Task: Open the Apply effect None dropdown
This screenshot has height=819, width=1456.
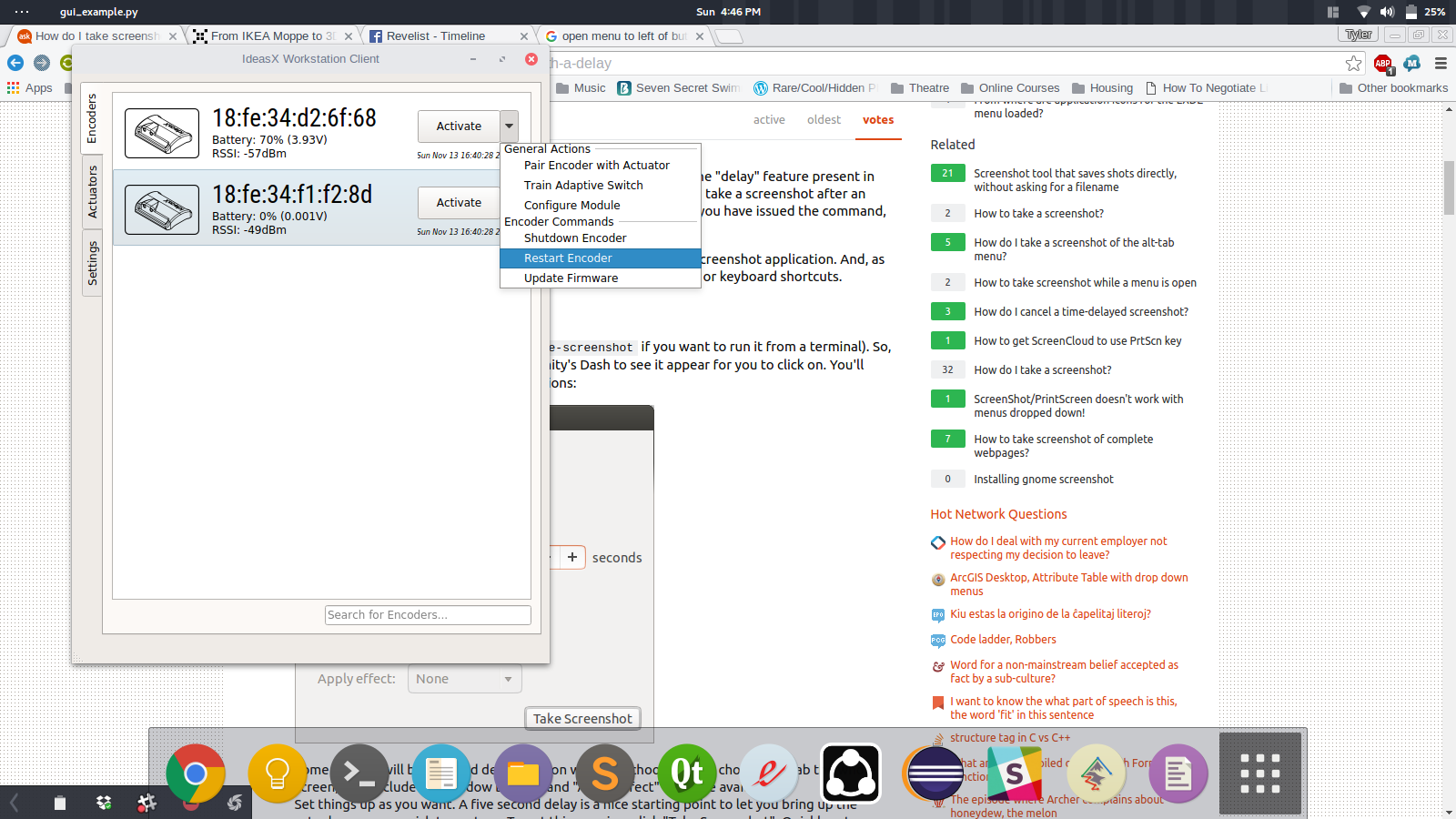Action: point(464,679)
